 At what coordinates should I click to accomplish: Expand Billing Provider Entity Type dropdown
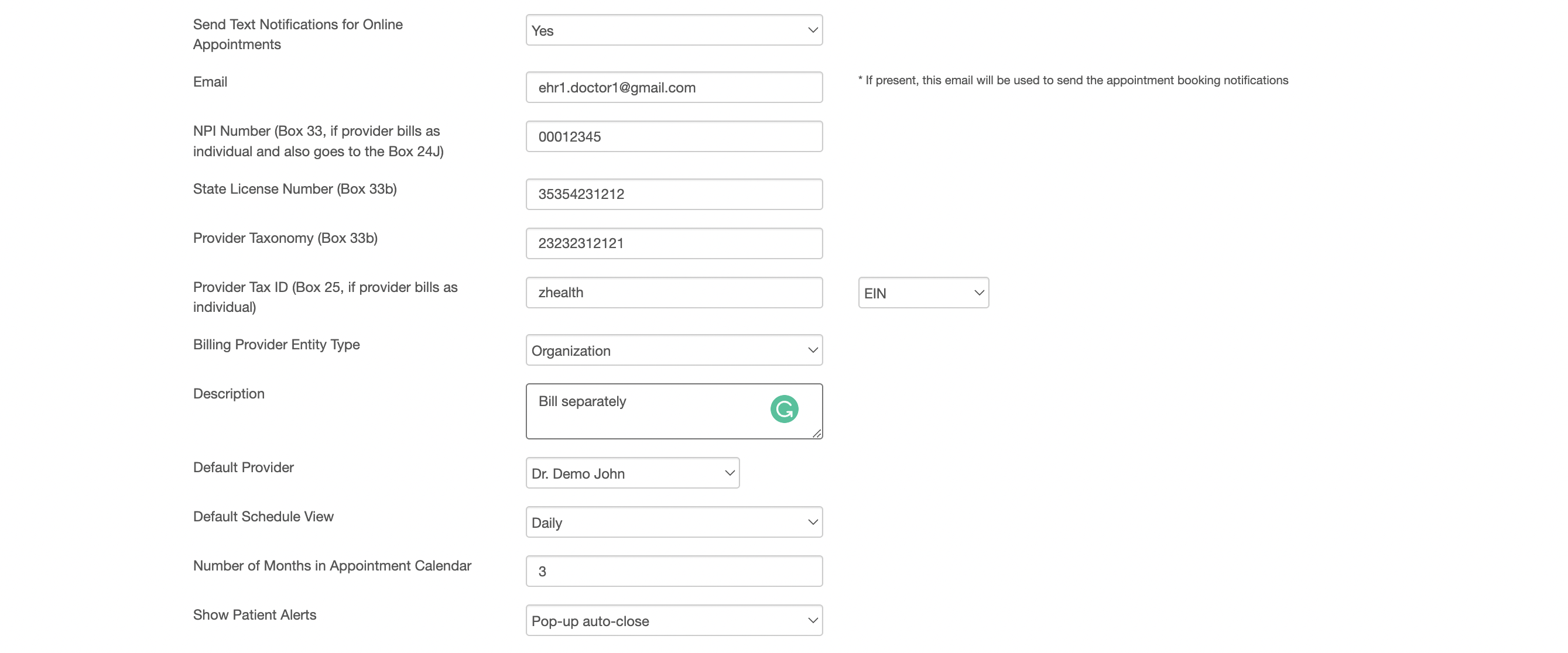coord(674,350)
